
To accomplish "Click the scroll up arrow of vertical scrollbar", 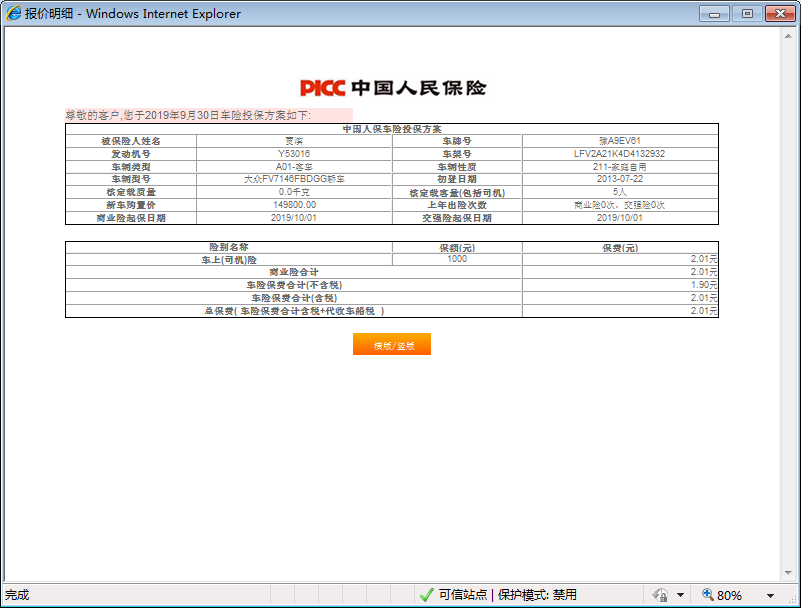I will [x=788, y=36].
